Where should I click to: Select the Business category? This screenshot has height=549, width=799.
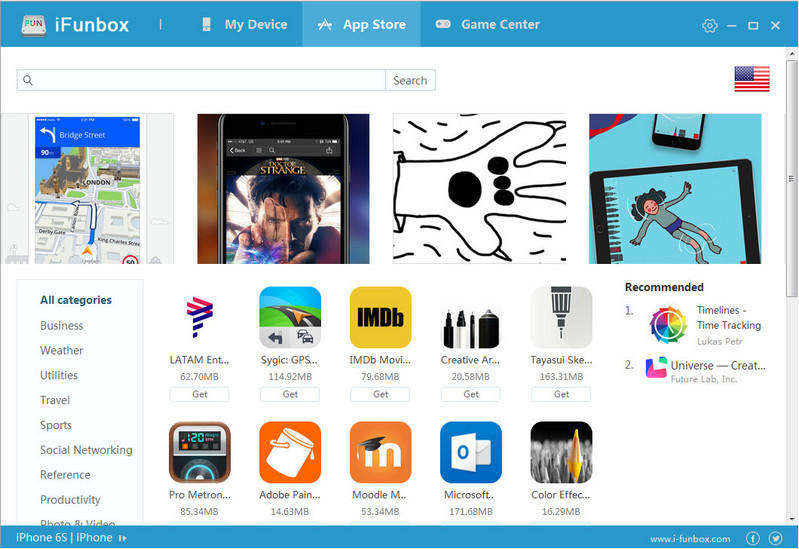point(62,326)
